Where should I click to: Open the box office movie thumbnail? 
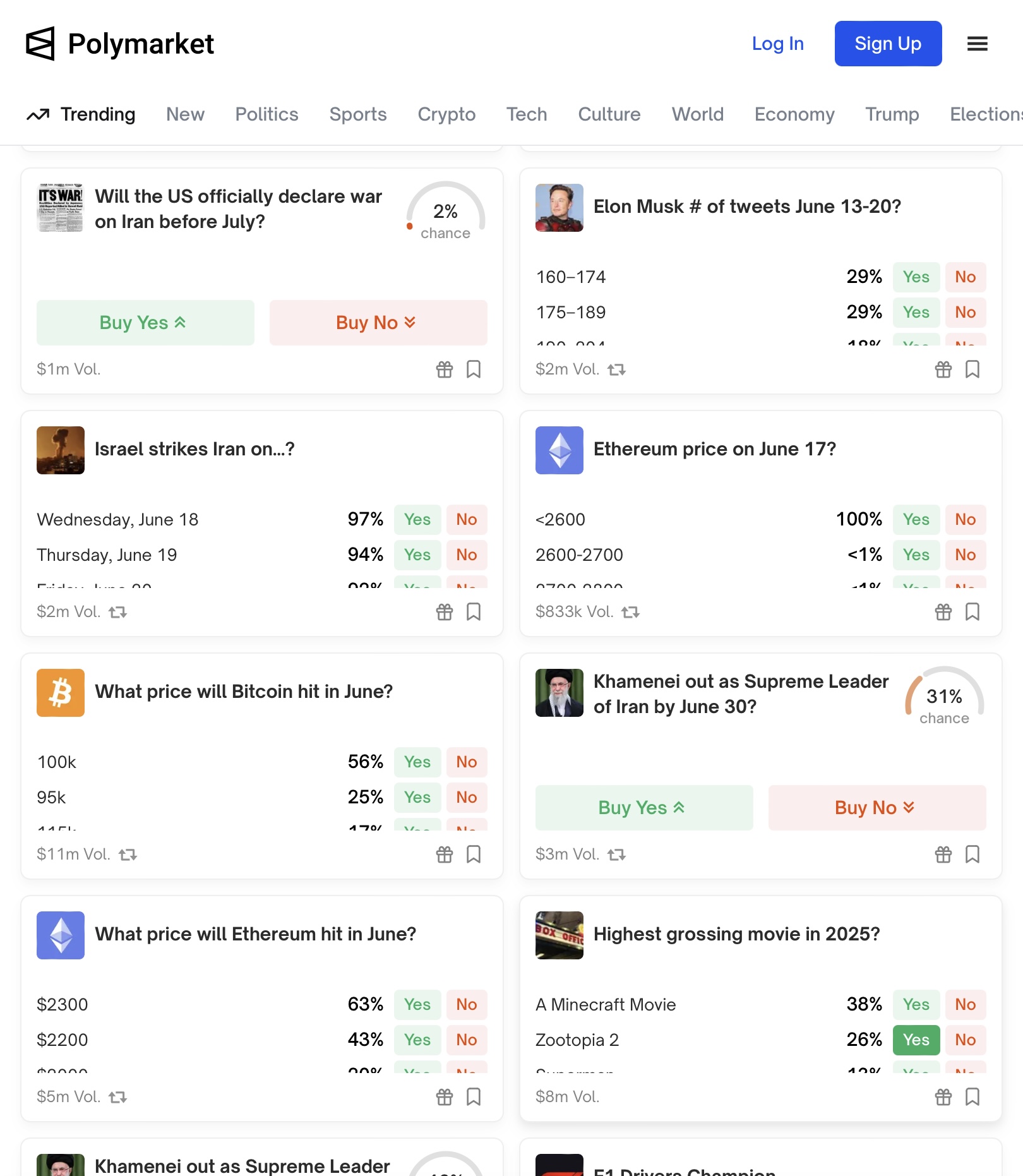[x=559, y=935]
